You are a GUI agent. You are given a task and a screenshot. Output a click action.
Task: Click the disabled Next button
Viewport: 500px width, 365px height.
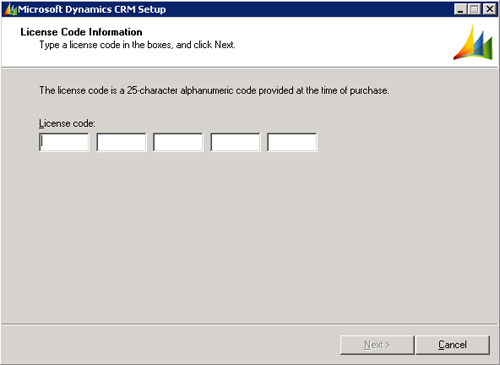pyautogui.click(x=377, y=345)
